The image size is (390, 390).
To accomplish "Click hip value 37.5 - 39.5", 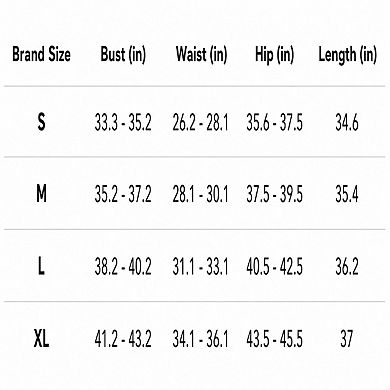I will (275, 194).
